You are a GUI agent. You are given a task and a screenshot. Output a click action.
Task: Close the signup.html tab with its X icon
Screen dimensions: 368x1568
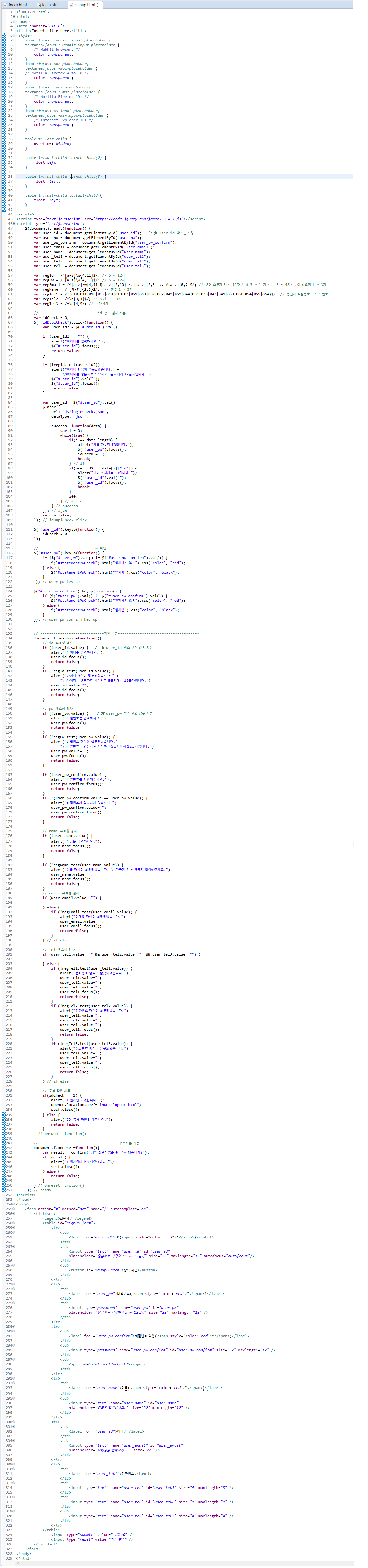pyautogui.click(x=99, y=5)
